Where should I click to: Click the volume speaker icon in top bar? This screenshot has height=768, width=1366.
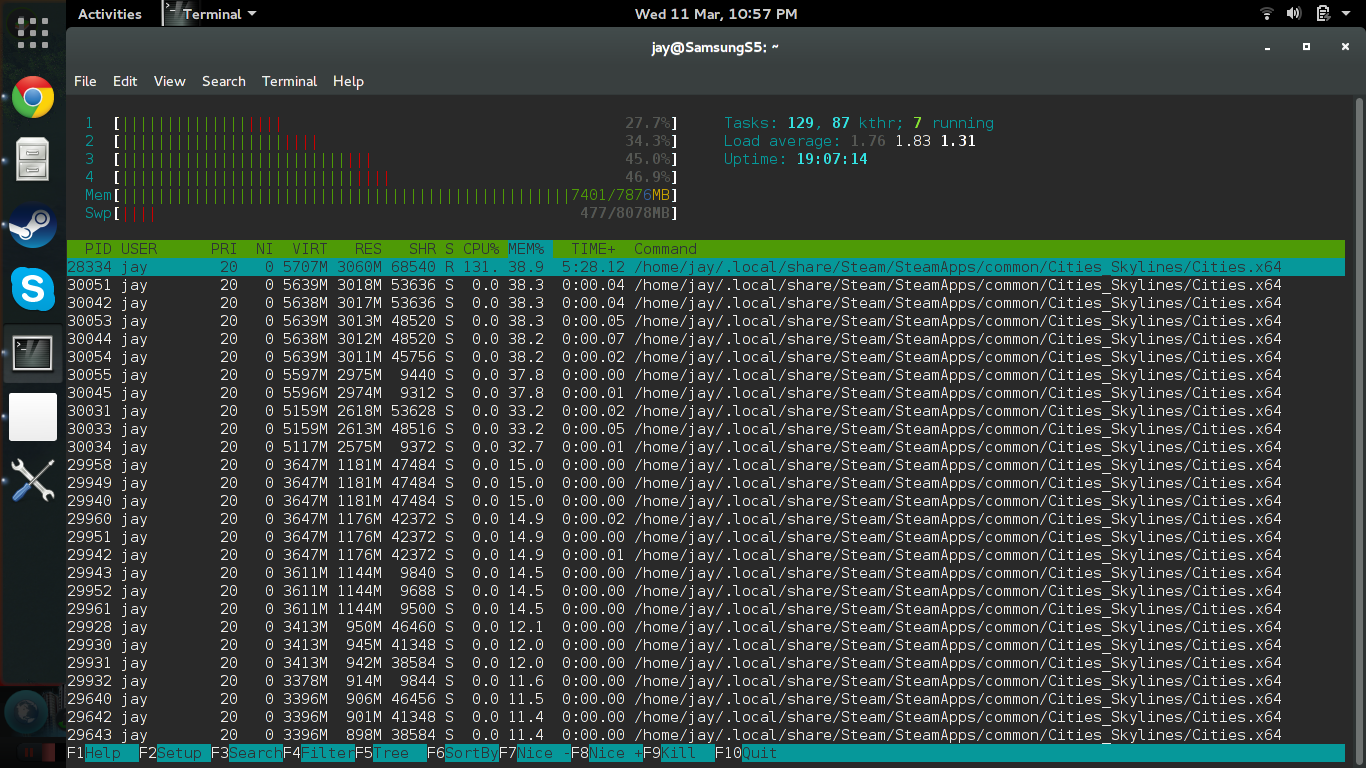tap(1294, 14)
